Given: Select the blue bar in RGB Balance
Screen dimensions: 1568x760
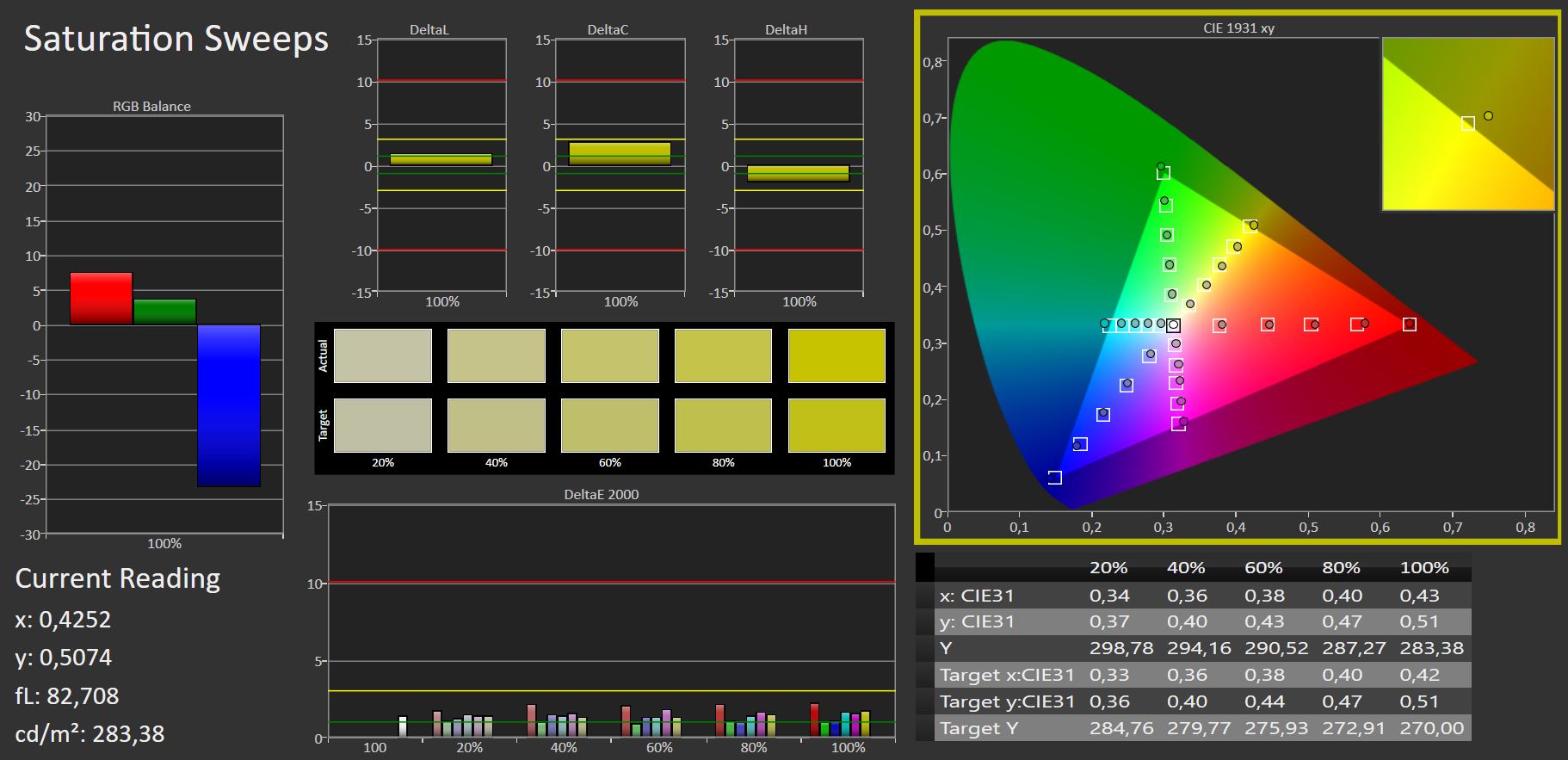Looking at the screenshot, I should (228, 405).
